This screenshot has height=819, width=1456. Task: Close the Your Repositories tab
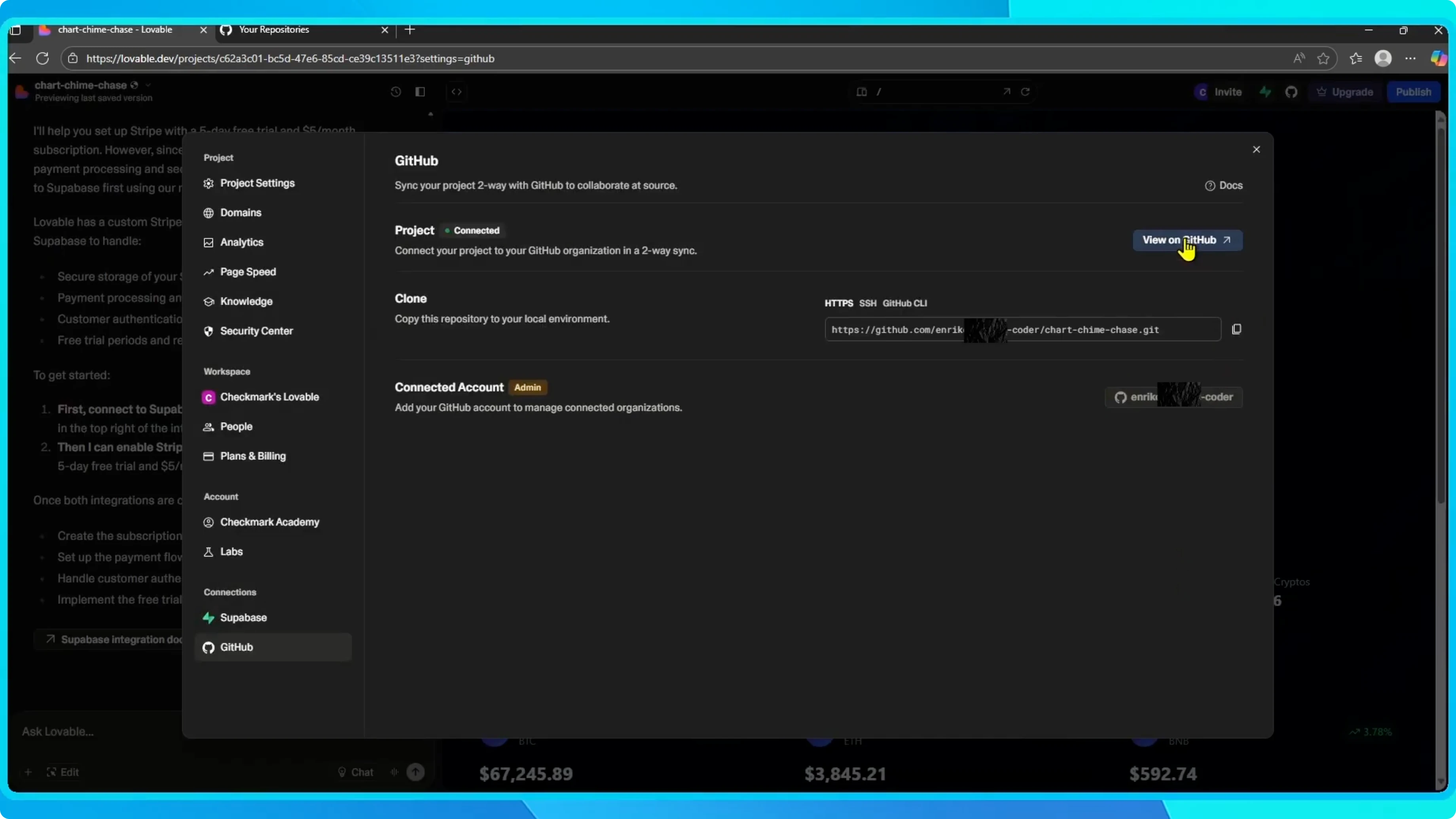tap(385, 30)
